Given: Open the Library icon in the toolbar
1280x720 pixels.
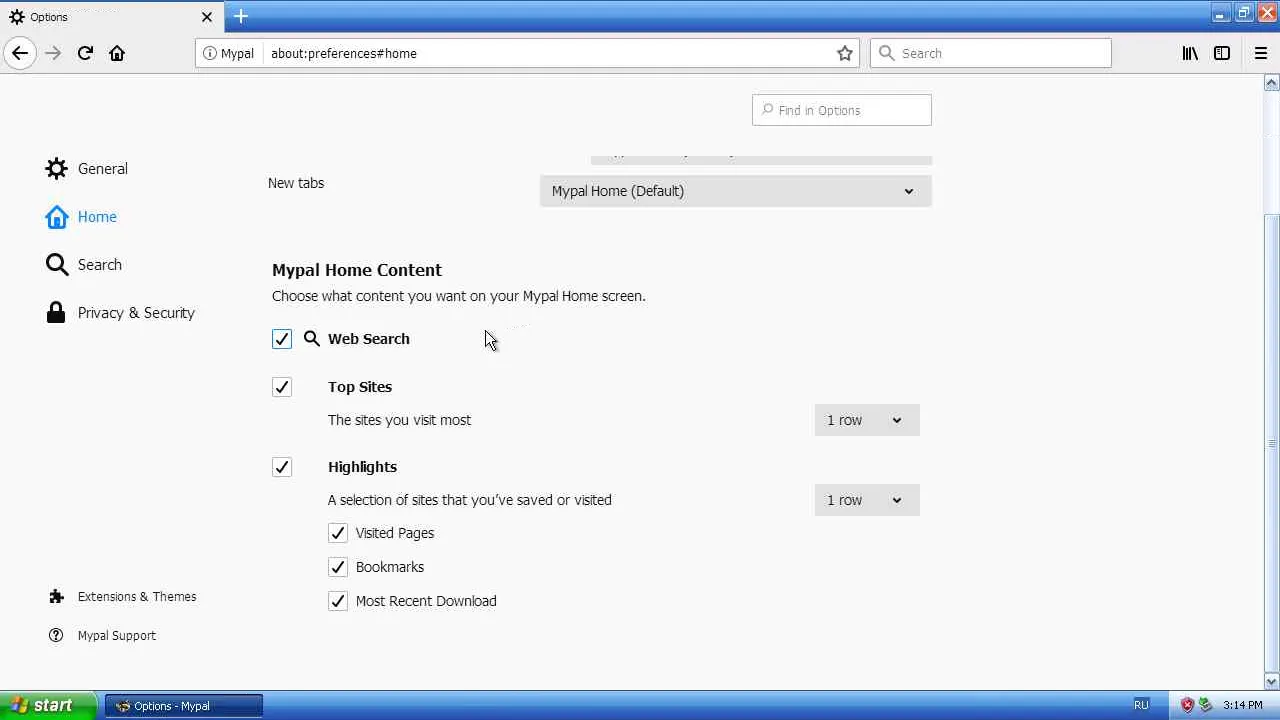Looking at the screenshot, I should pos(1190,53).
